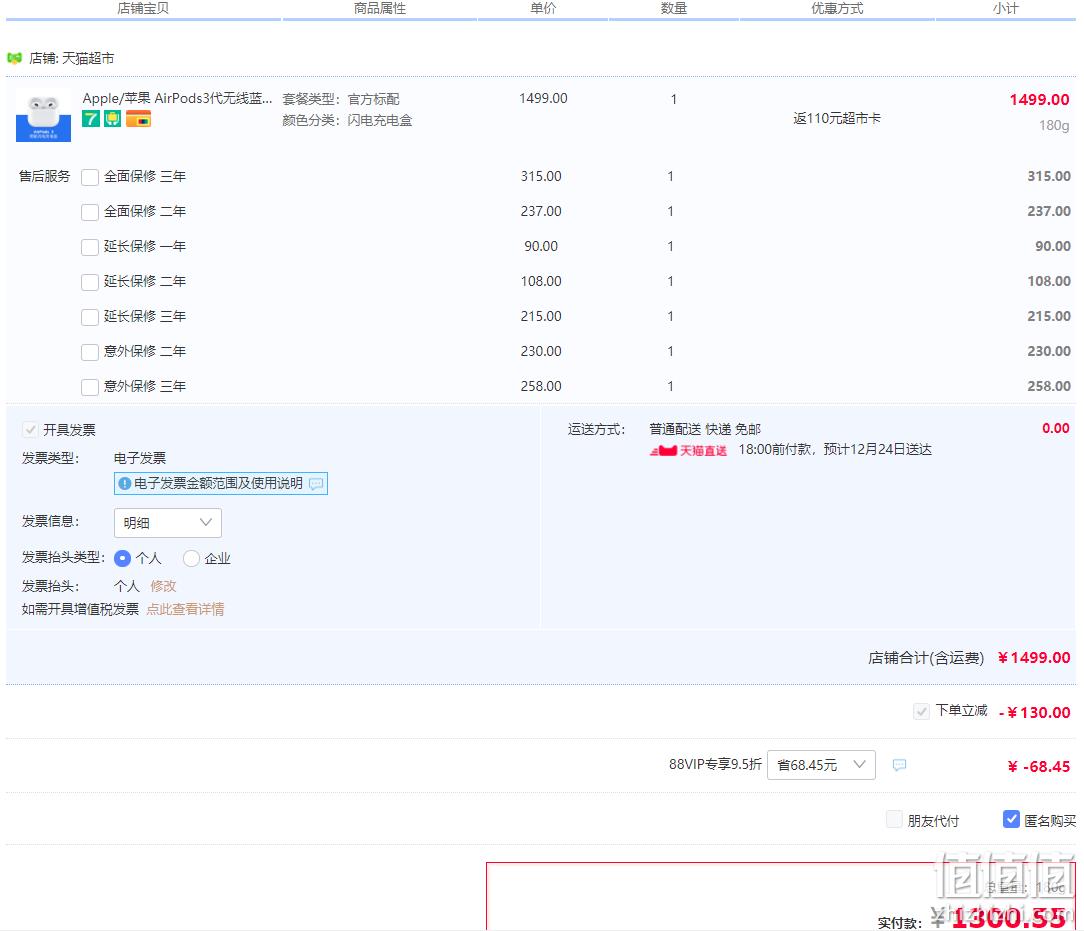
Task: Click the red 1499.00 product subtotal
Action: [1039, 100]
